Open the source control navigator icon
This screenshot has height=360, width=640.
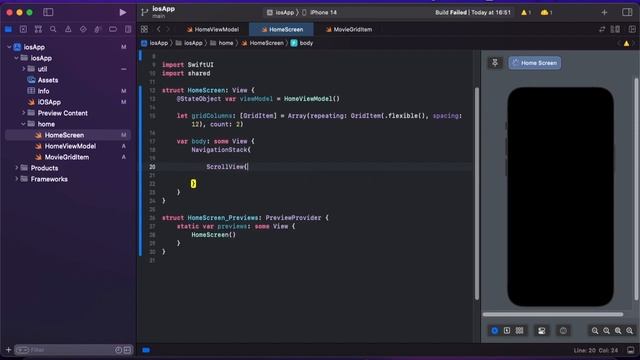(x=23, y=29)
